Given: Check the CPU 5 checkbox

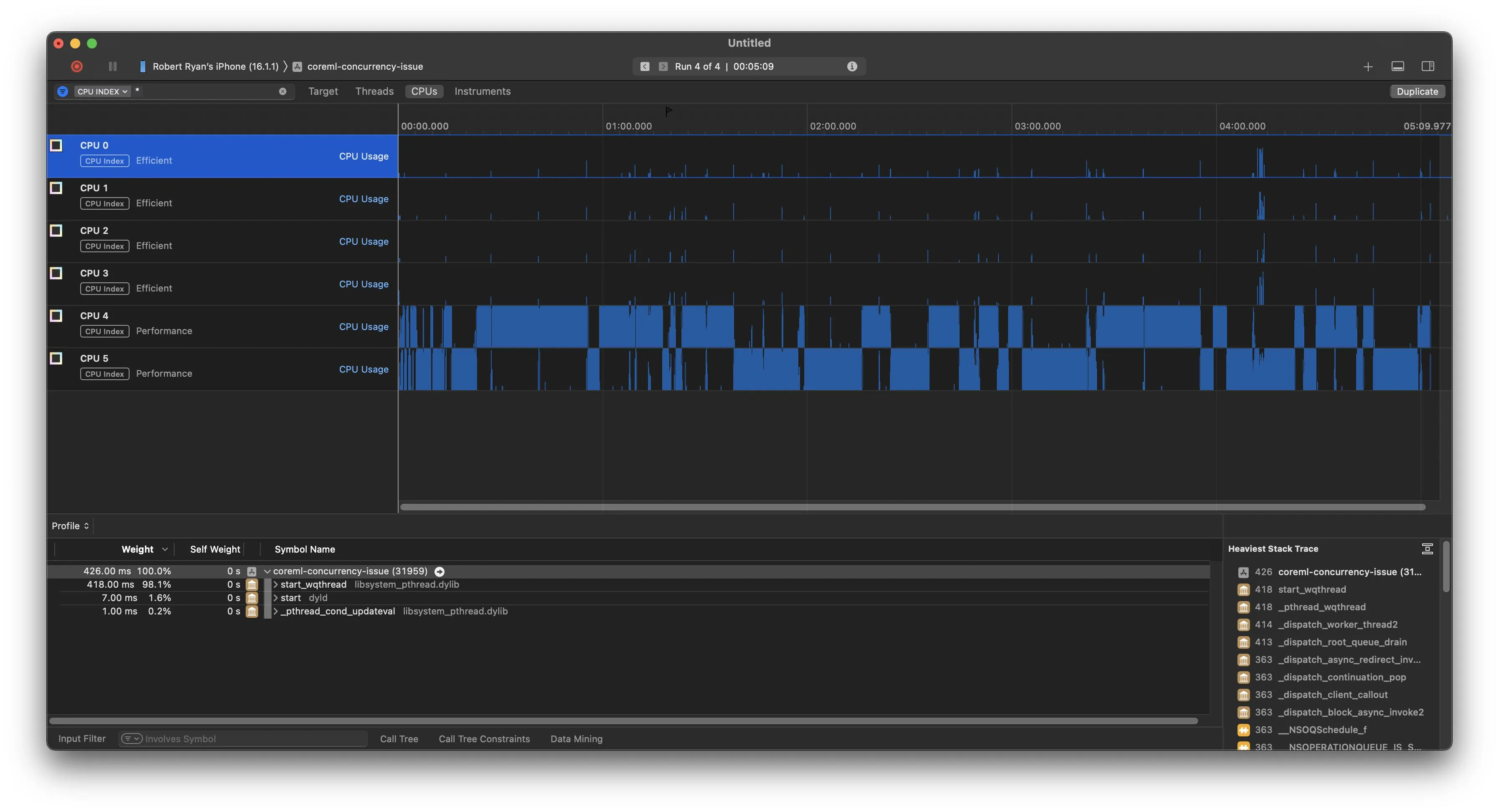Looking at the screenshot, I should pyautogui.click(x=56, y=358).
